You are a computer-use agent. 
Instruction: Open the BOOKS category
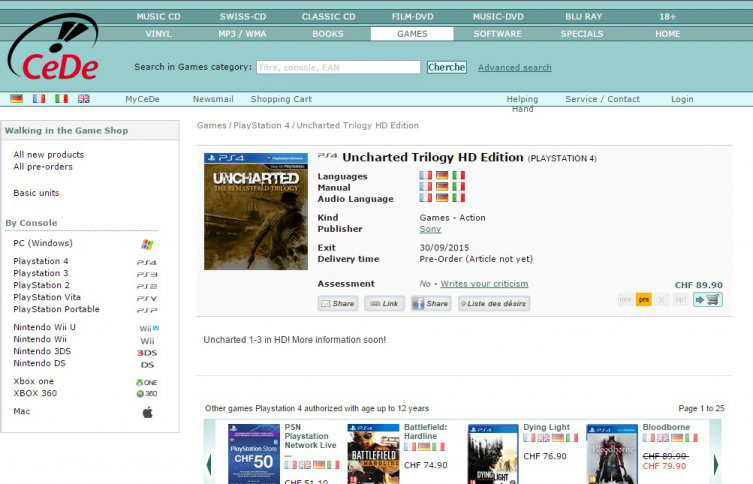pos(328,34)
